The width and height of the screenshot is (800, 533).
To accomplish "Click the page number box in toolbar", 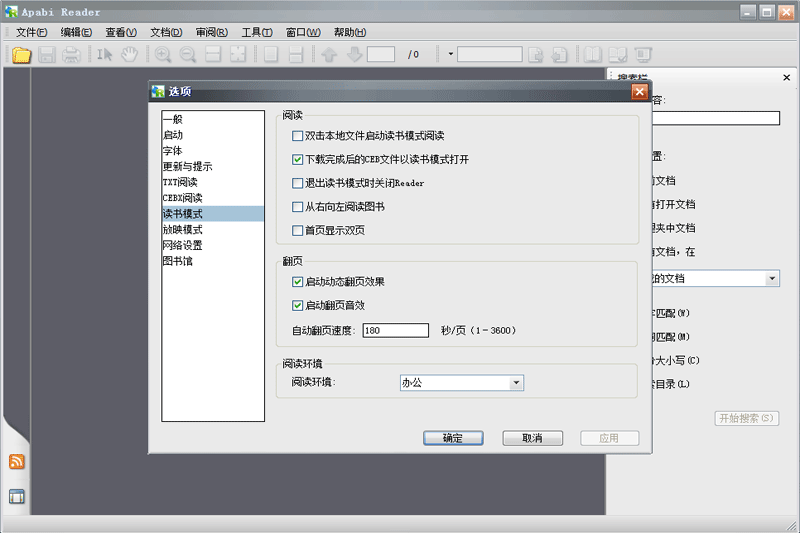I will 381,54.
